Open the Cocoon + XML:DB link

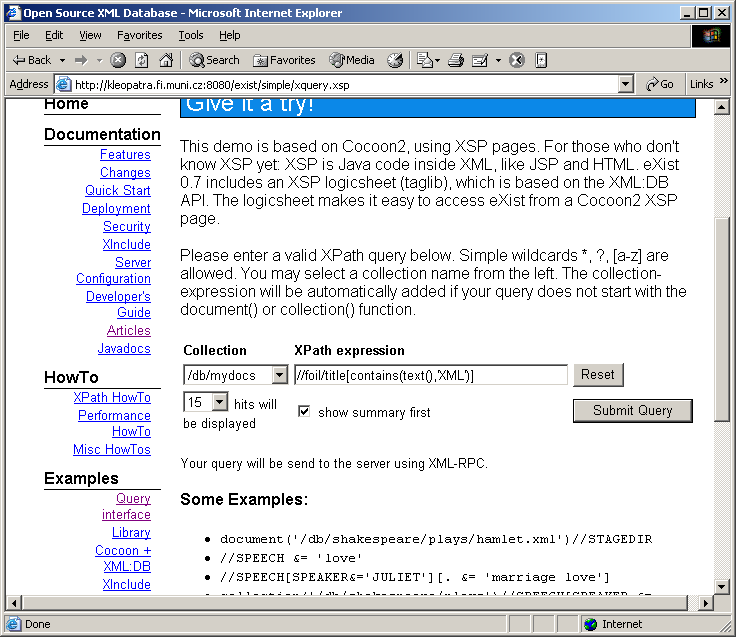click(x=123, y=559)
